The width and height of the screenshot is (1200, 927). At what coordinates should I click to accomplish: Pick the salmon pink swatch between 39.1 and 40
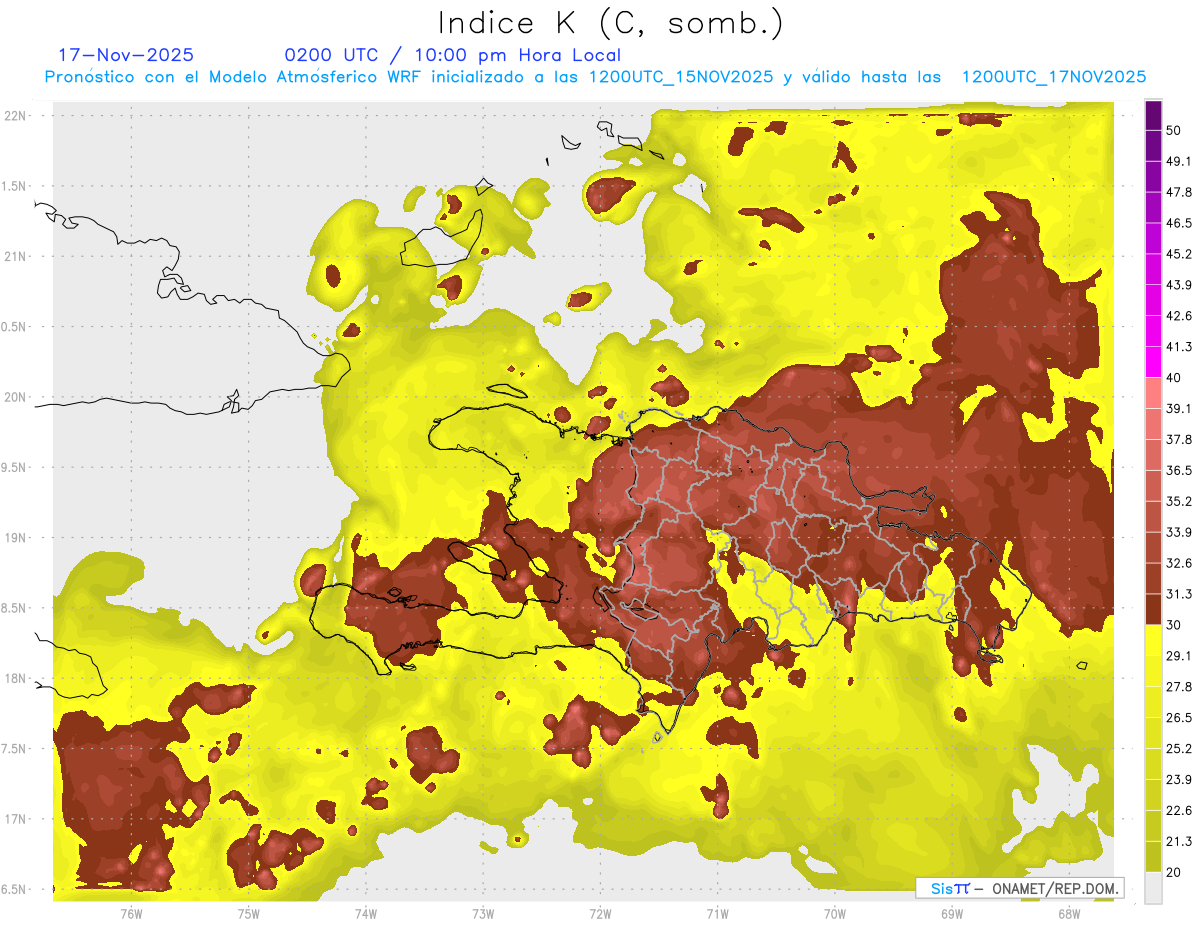1153,393
